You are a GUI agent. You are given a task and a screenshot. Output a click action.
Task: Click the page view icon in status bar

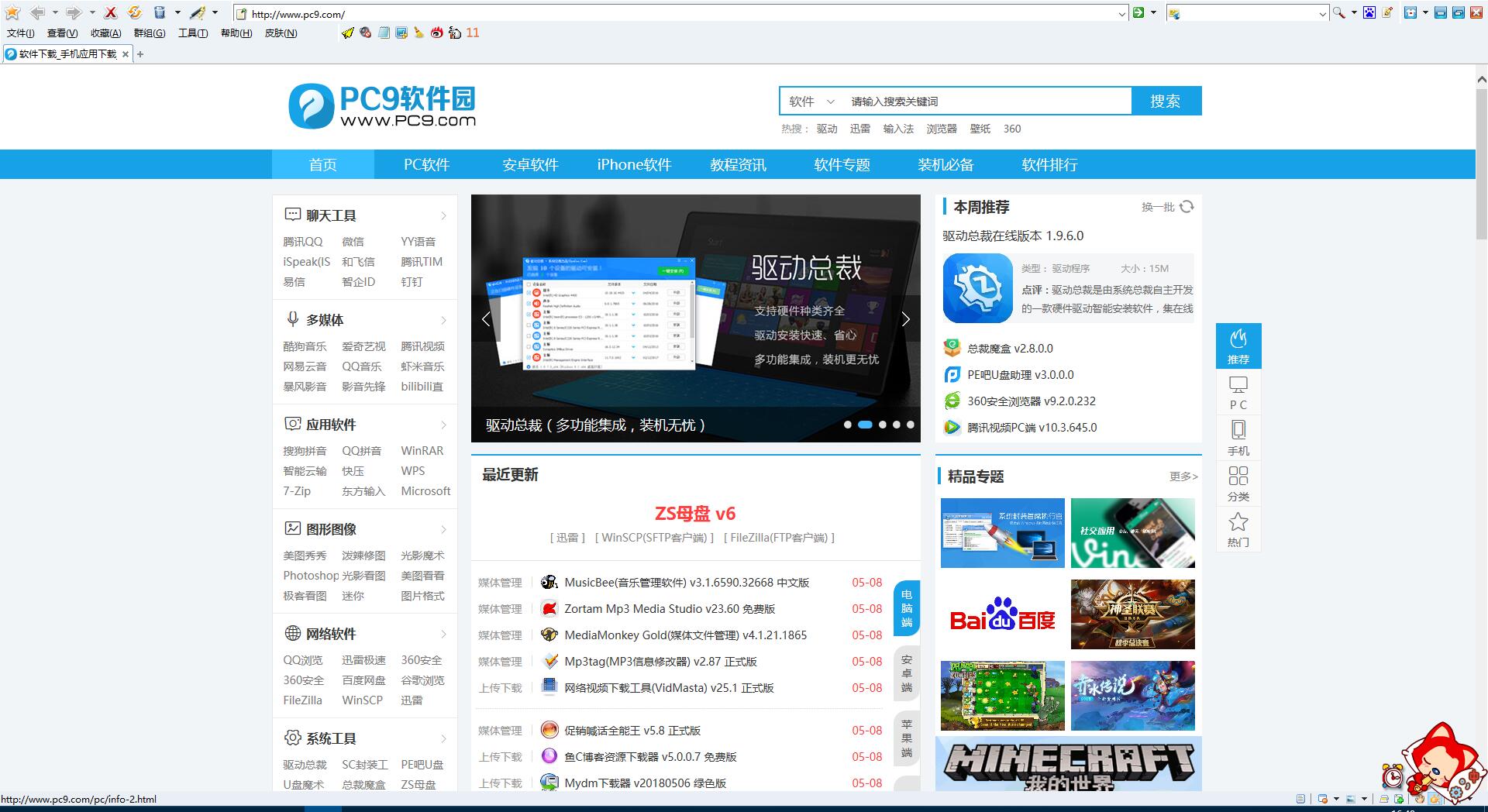tap(1301, 799)
